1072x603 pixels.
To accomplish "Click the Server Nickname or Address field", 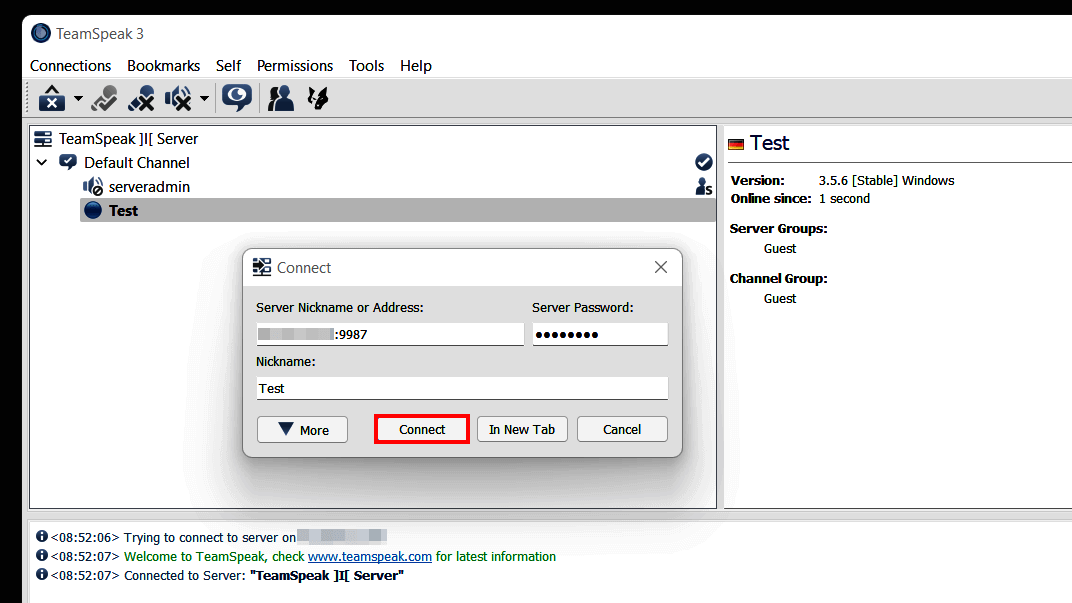I will pyautogui.click(x=390, y=334).
